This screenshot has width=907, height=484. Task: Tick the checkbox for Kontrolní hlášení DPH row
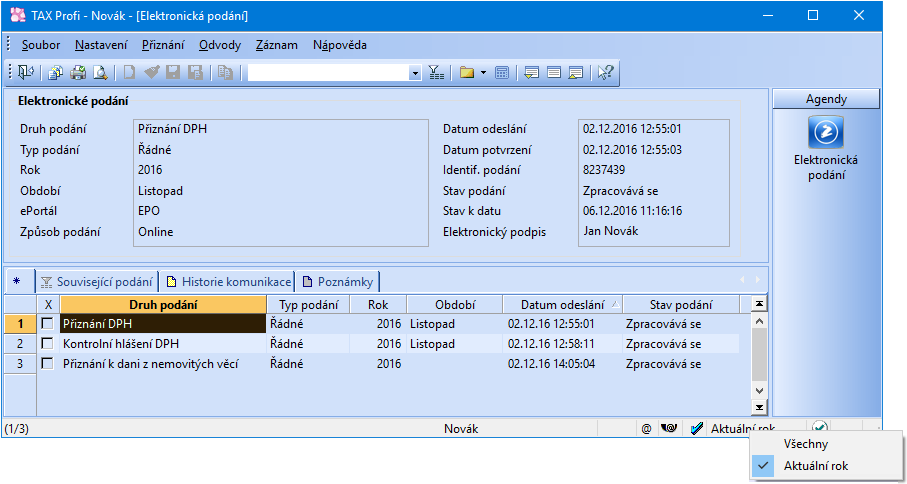[48, 344]
